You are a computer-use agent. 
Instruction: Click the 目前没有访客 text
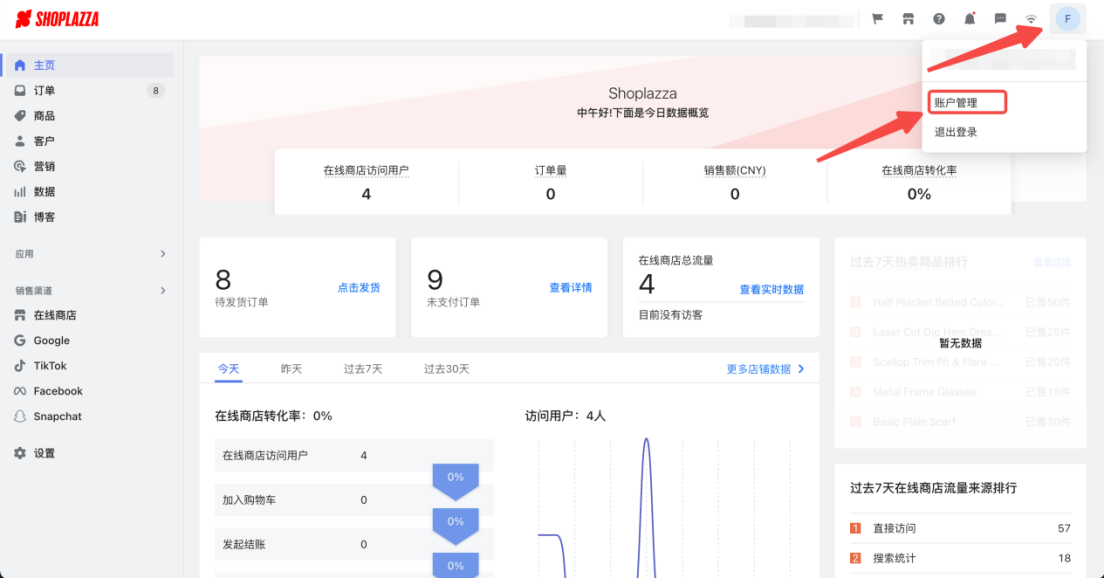[670, 315]
